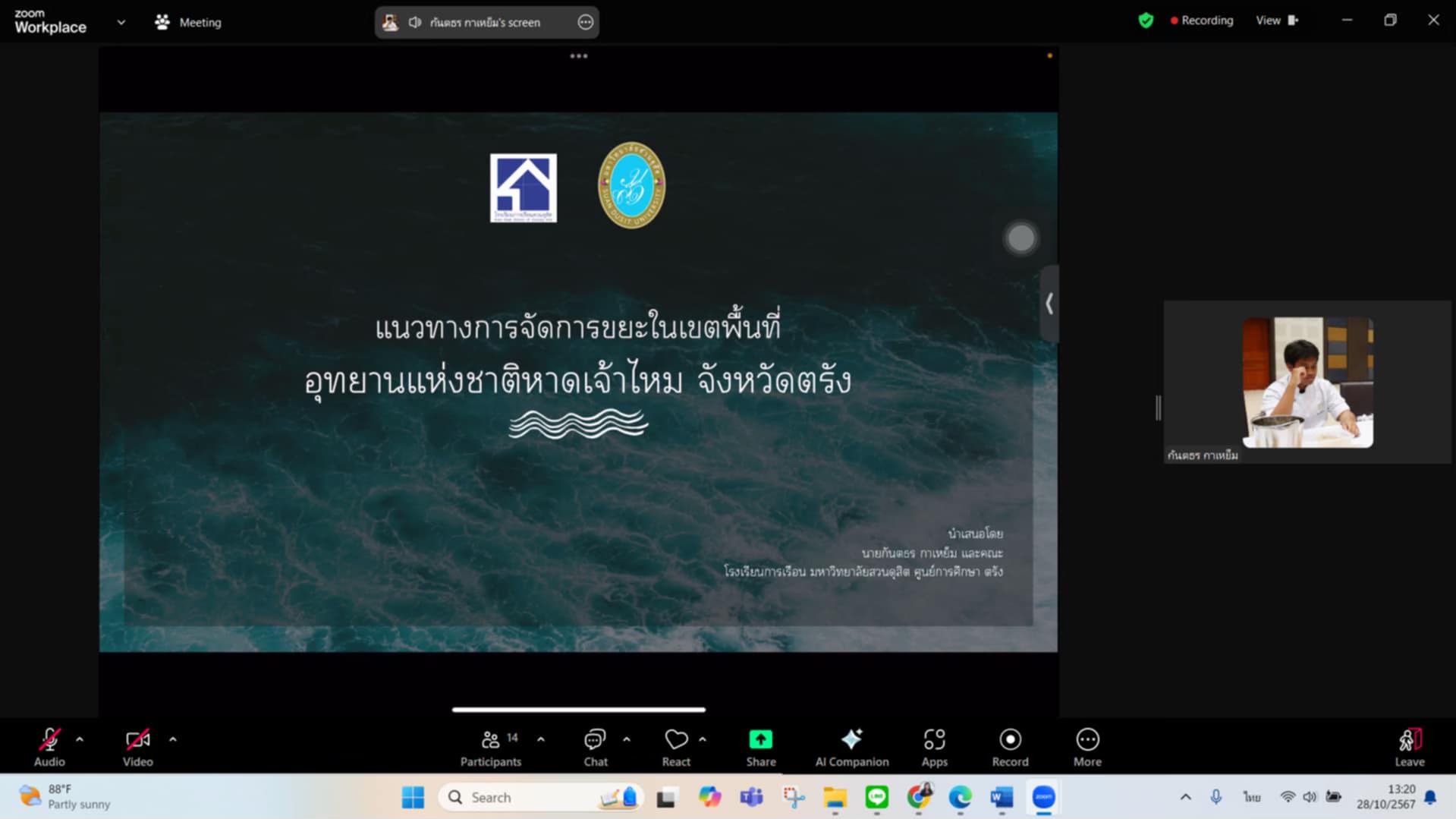
Task: Open Microsoft Word from the taskbar
Action: (x=1000, y=797)
